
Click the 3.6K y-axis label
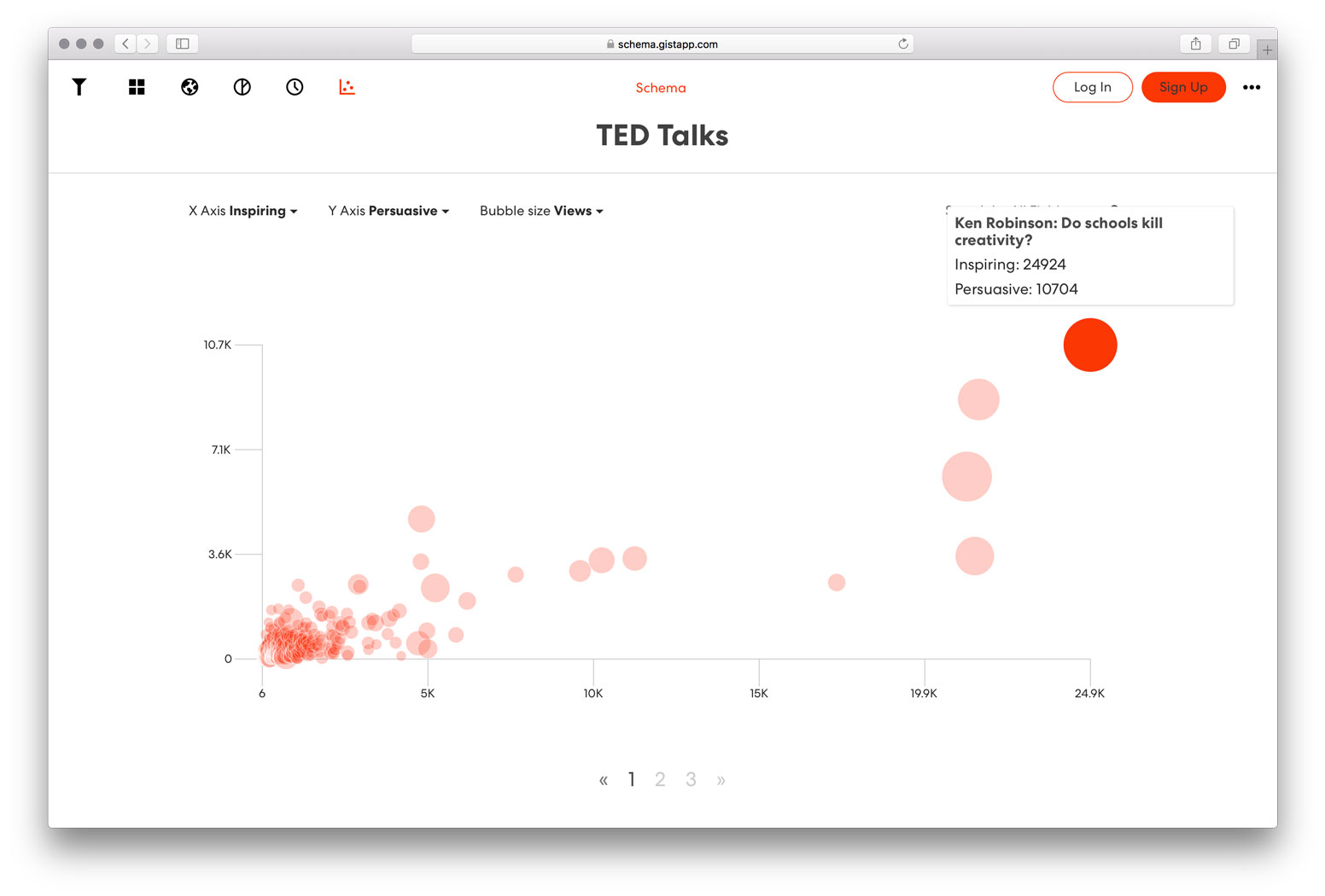pos(219,555)
